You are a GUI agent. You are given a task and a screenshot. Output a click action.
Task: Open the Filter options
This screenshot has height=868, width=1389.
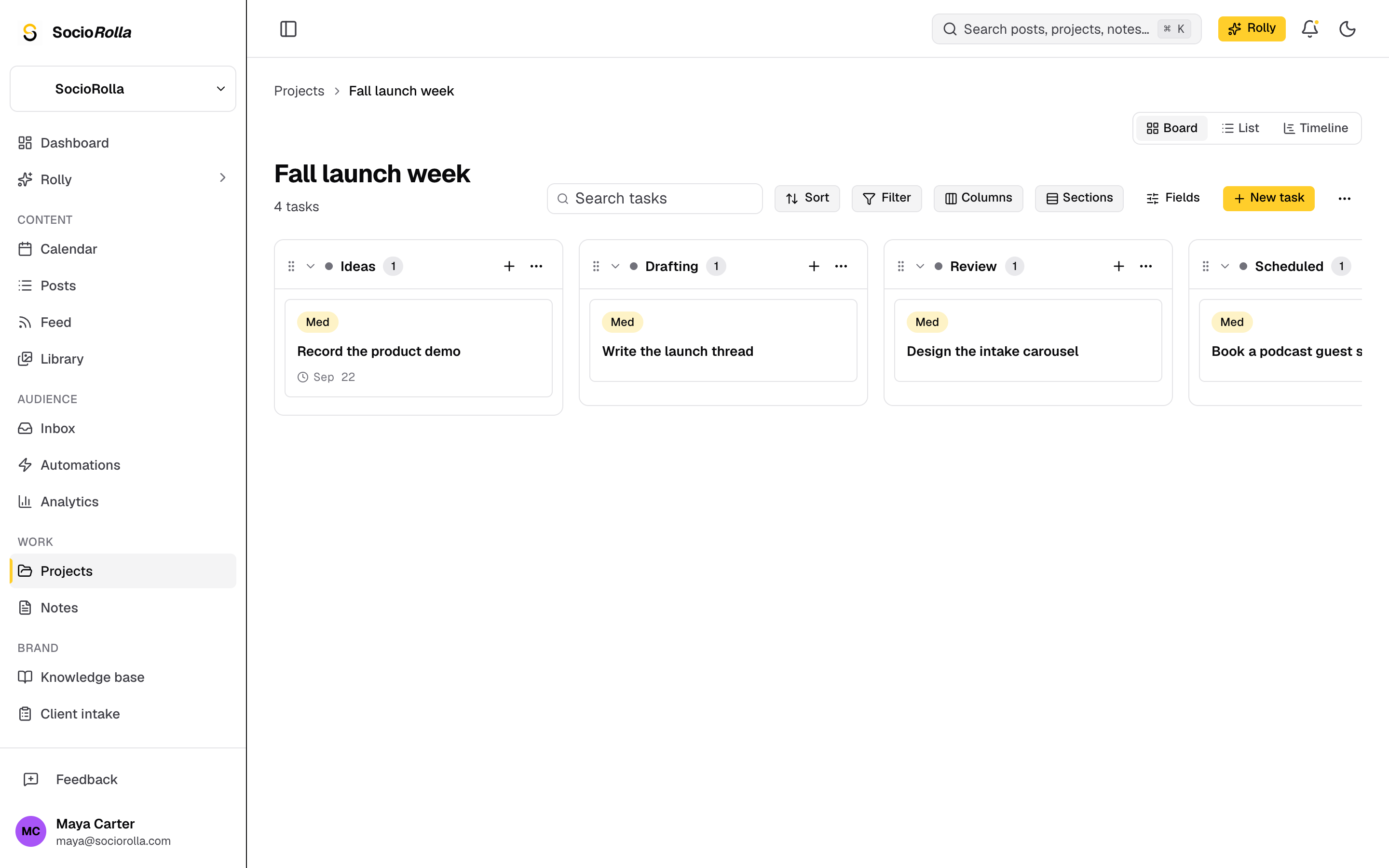point(886,199)
